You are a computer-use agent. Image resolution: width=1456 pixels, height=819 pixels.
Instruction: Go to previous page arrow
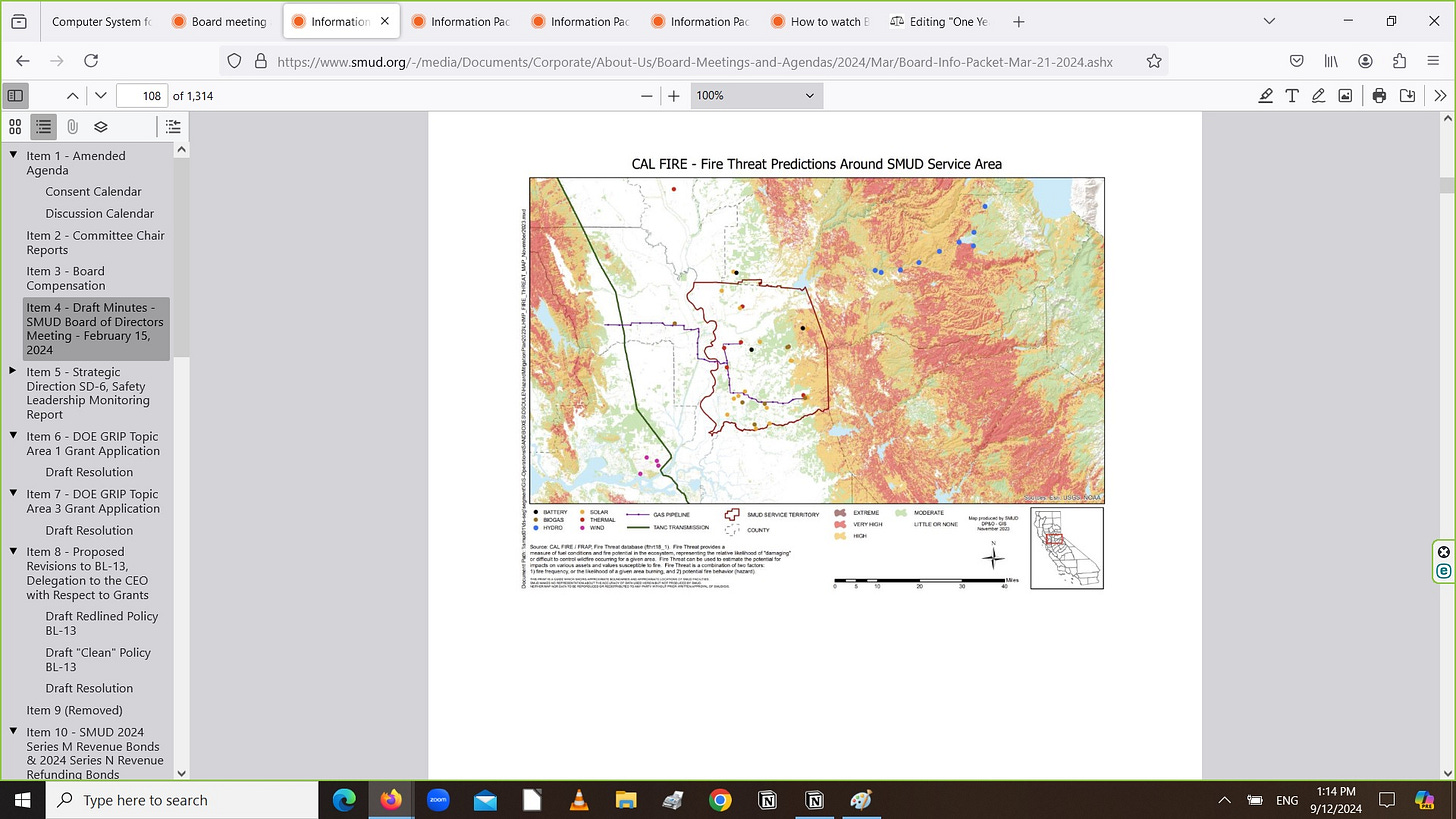click(72, 96)
